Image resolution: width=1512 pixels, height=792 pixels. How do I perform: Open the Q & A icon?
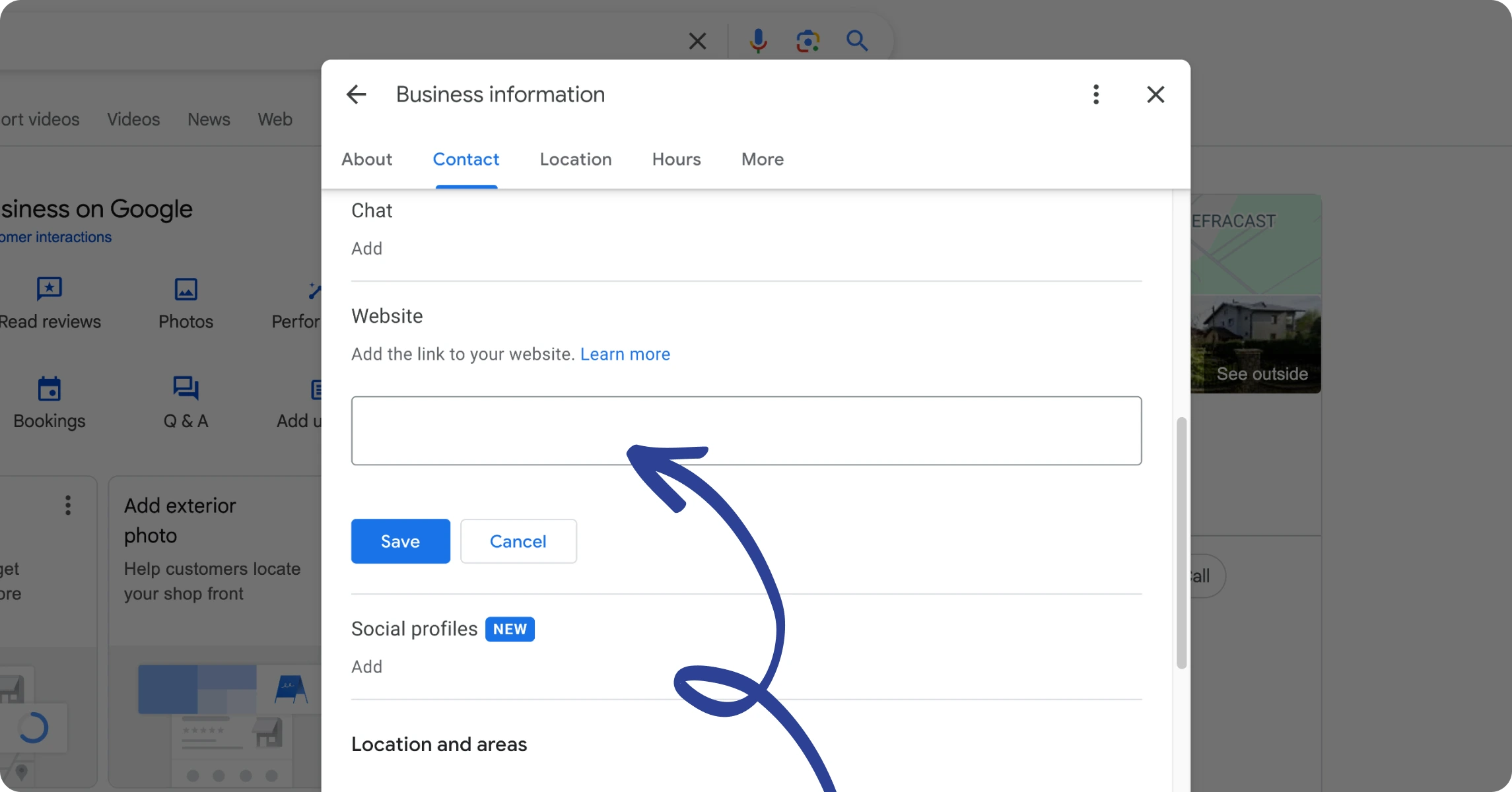186,389
